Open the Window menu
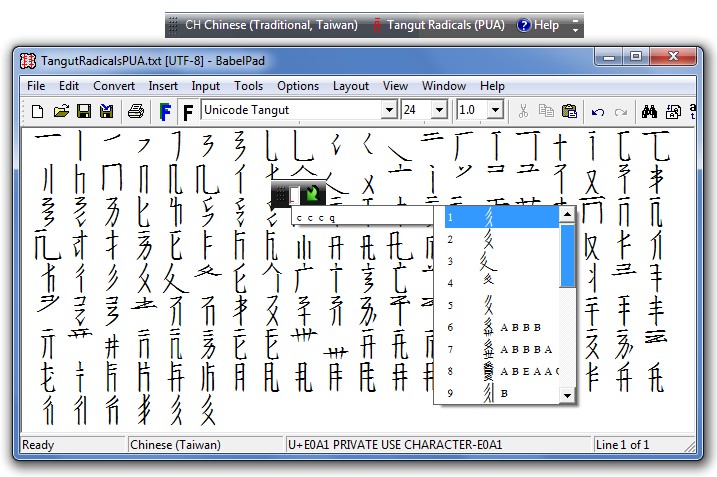Screen dimensions: 717x477 (x=444, y=86)
